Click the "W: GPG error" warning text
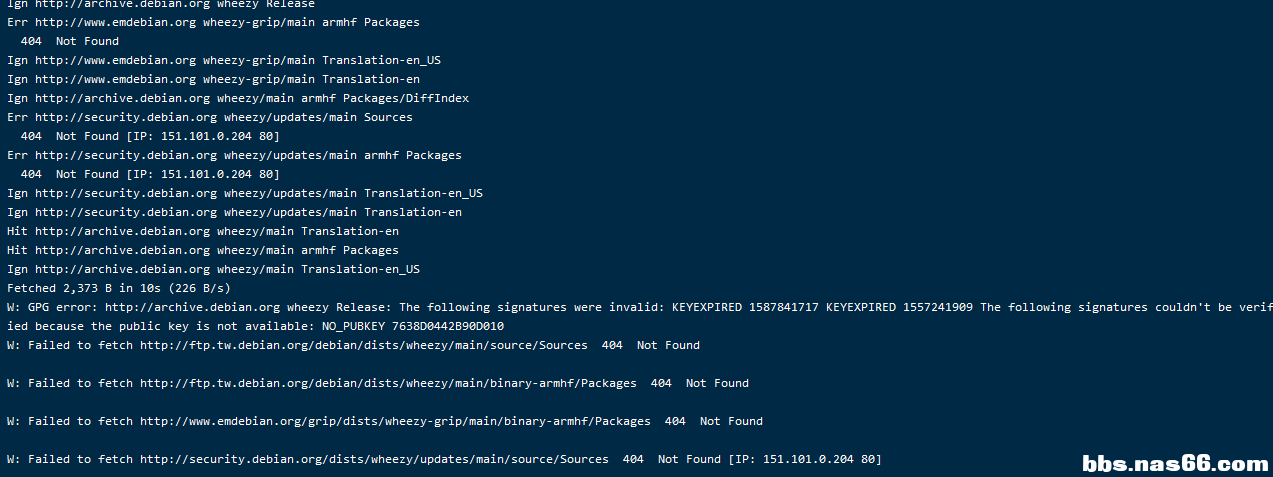This screenshot has width=1273, height=477. pos(52,307)
